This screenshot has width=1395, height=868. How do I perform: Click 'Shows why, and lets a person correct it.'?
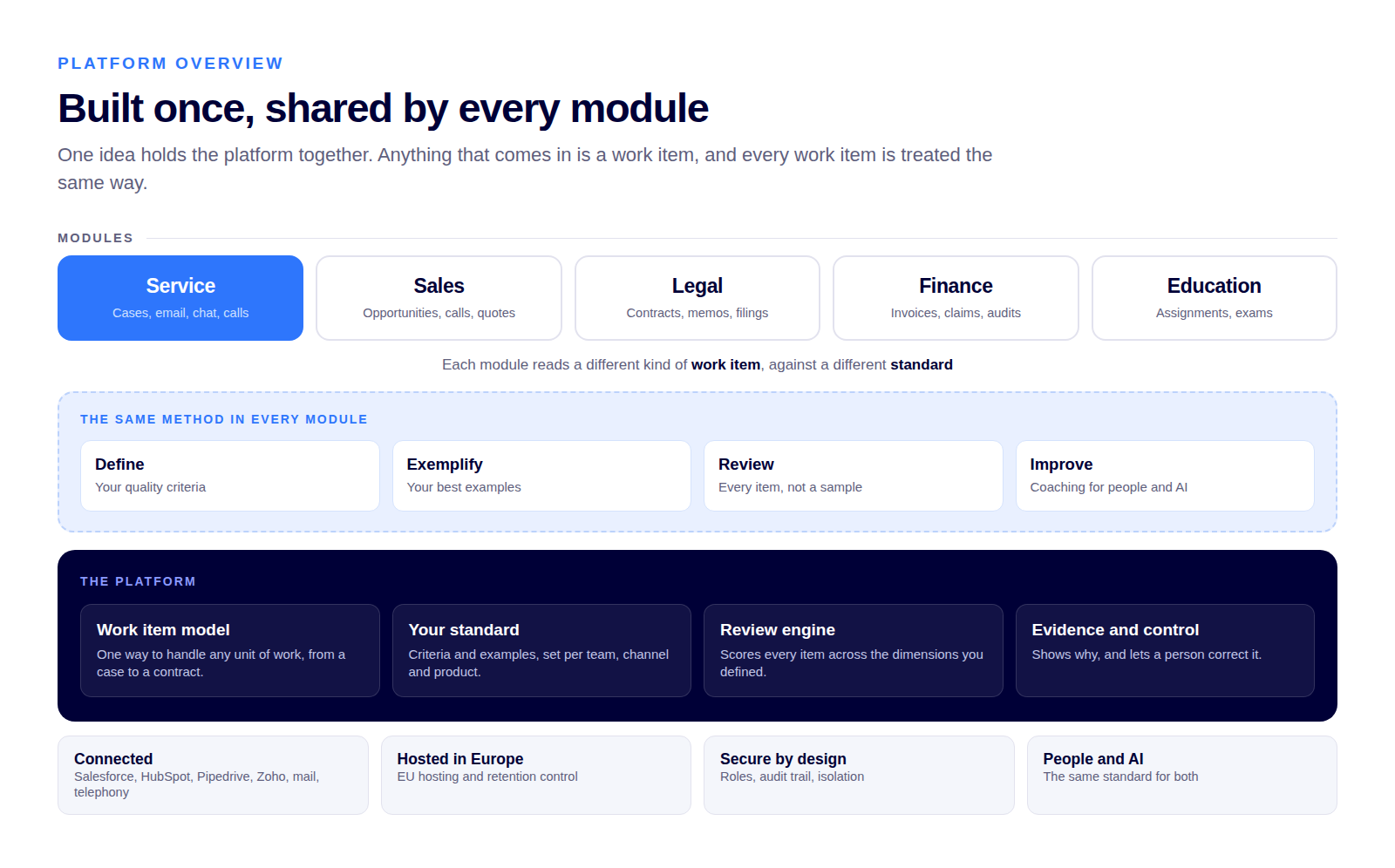(1147, 654)
